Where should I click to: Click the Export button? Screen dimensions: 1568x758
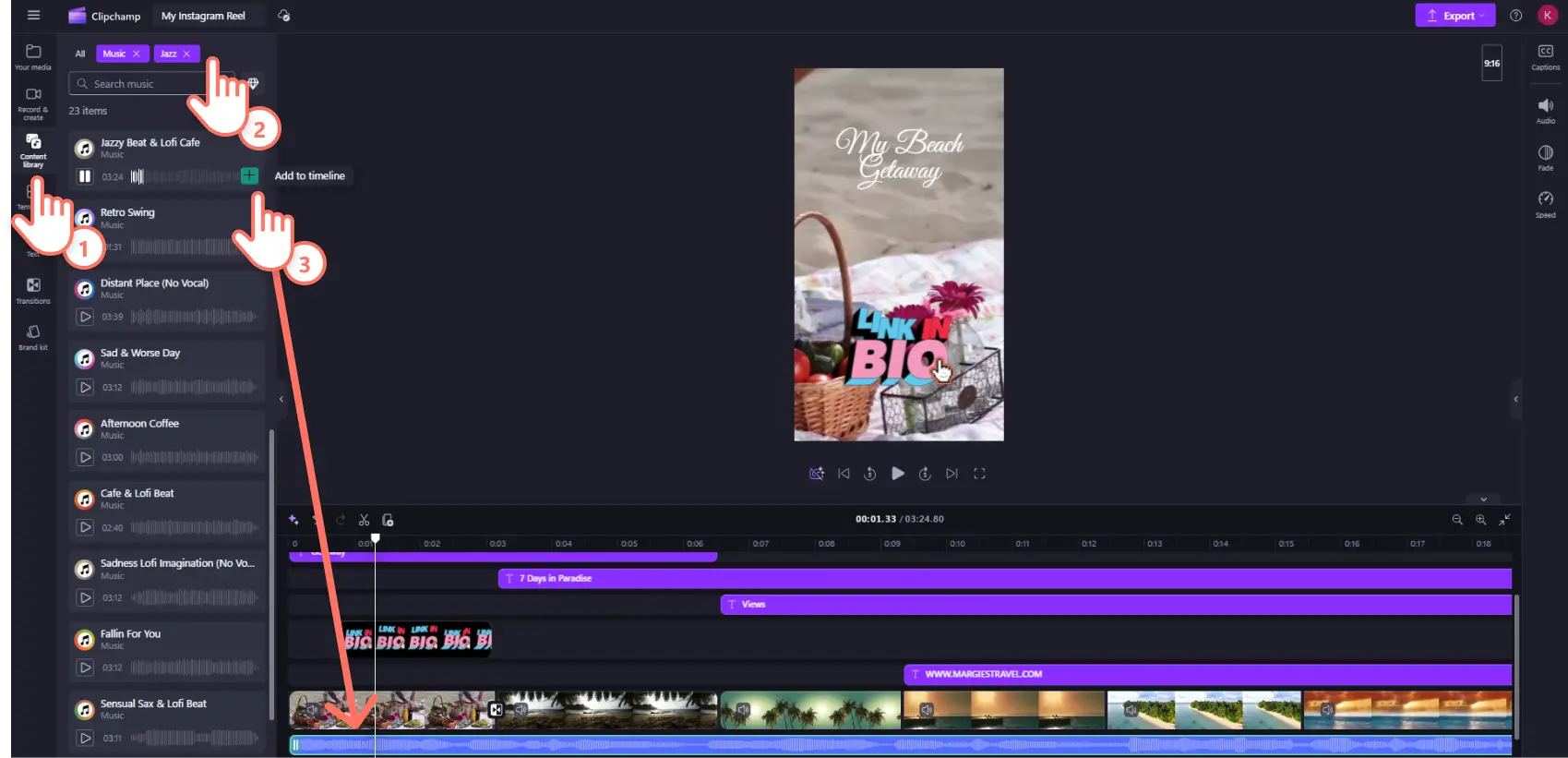(x=1454, y=16)
